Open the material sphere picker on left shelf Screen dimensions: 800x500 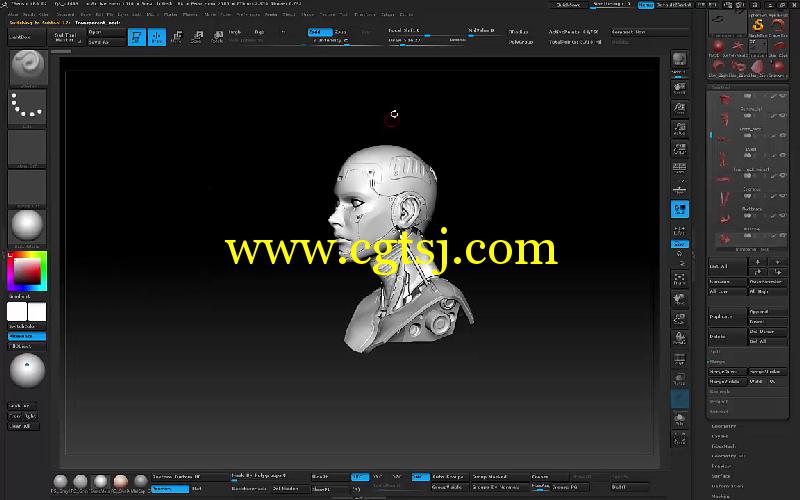(x=28, y=227)
